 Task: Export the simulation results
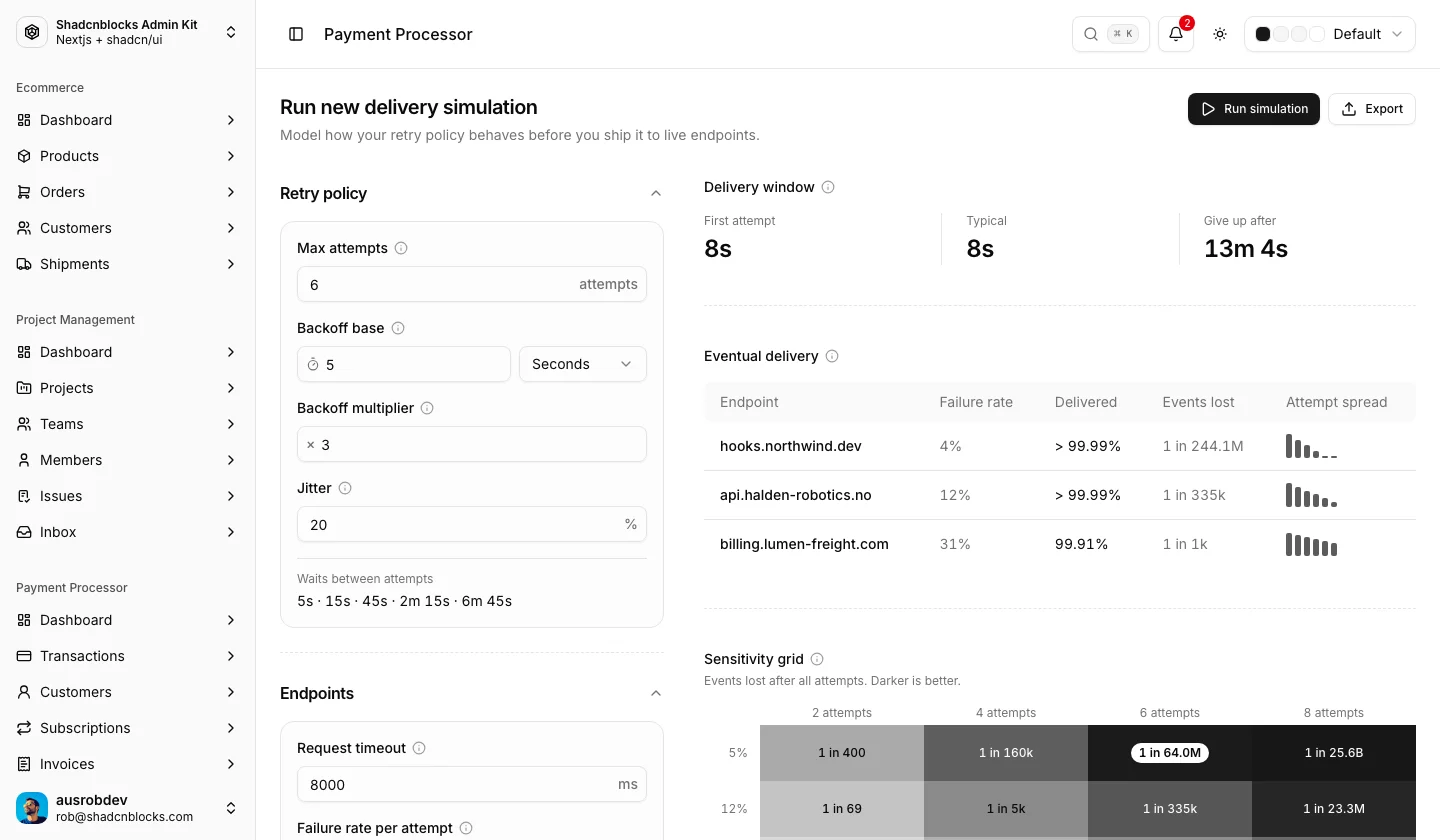[1372, 109]
